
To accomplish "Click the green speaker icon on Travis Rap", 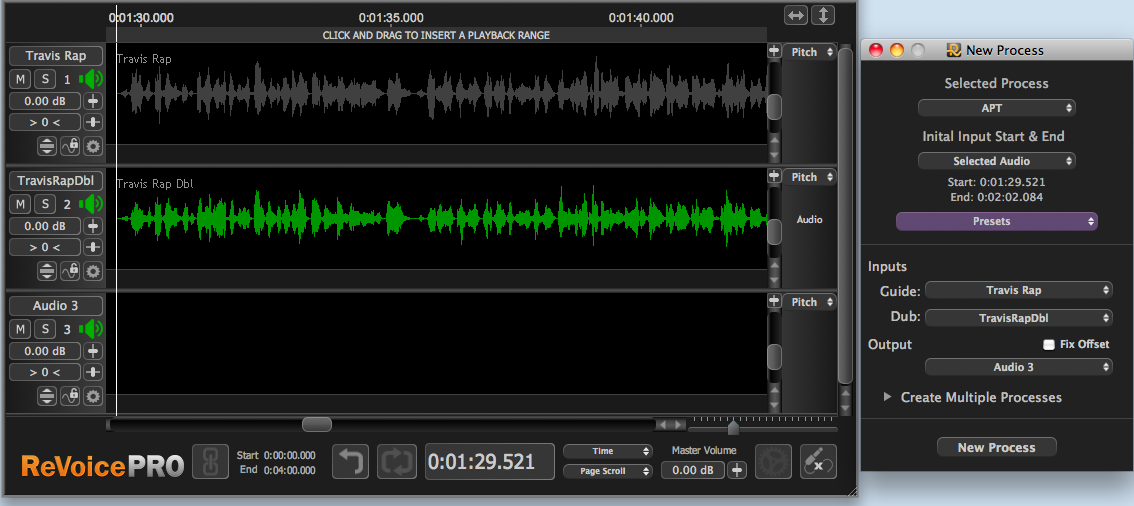I will point(92,79).
